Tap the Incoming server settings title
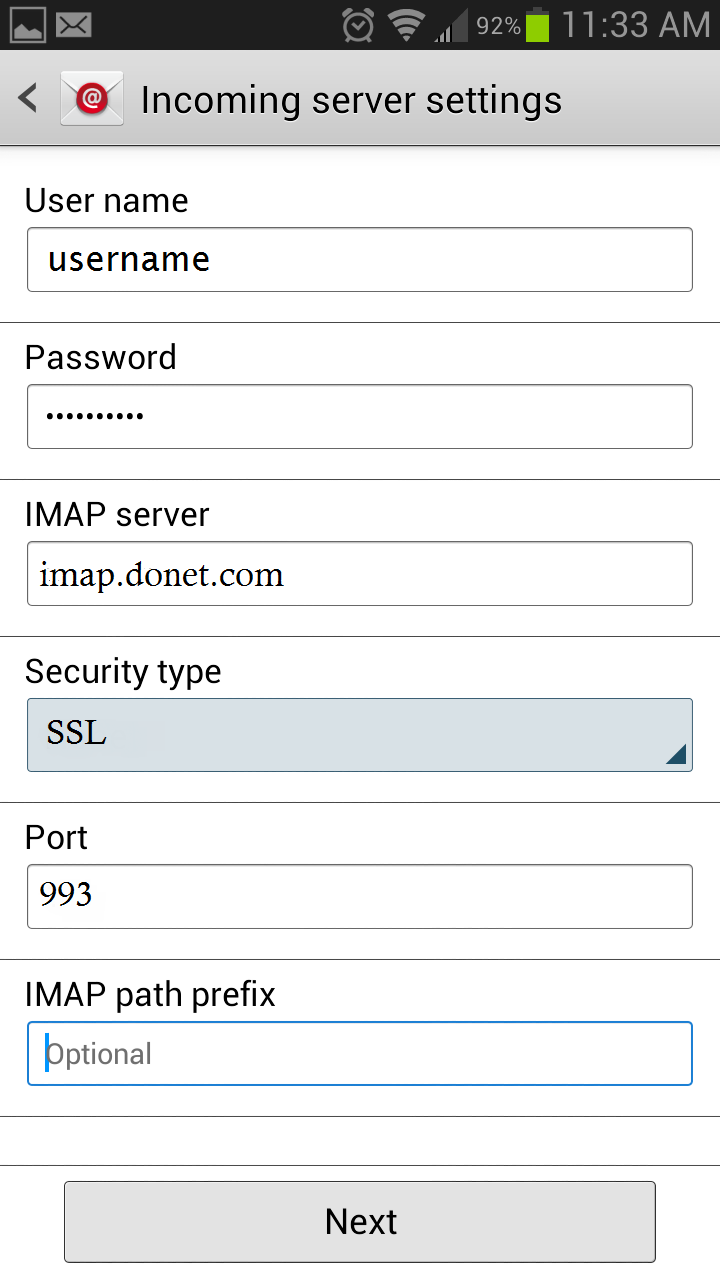 pos(351,100)
